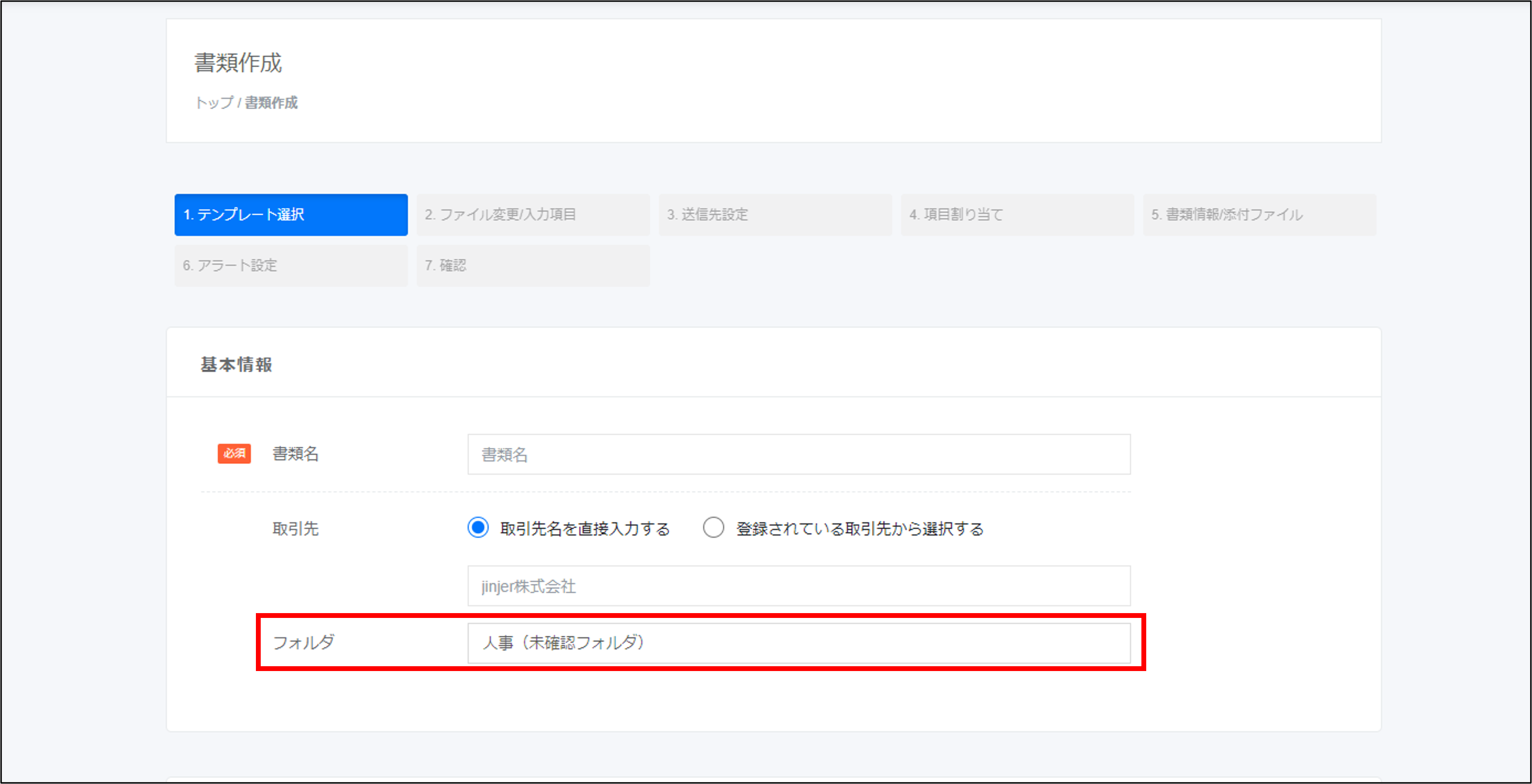Open the '5. 書類情報/添付ファイル' step
Viewport: 1532px width, 784px height.
click(1259, 215)
